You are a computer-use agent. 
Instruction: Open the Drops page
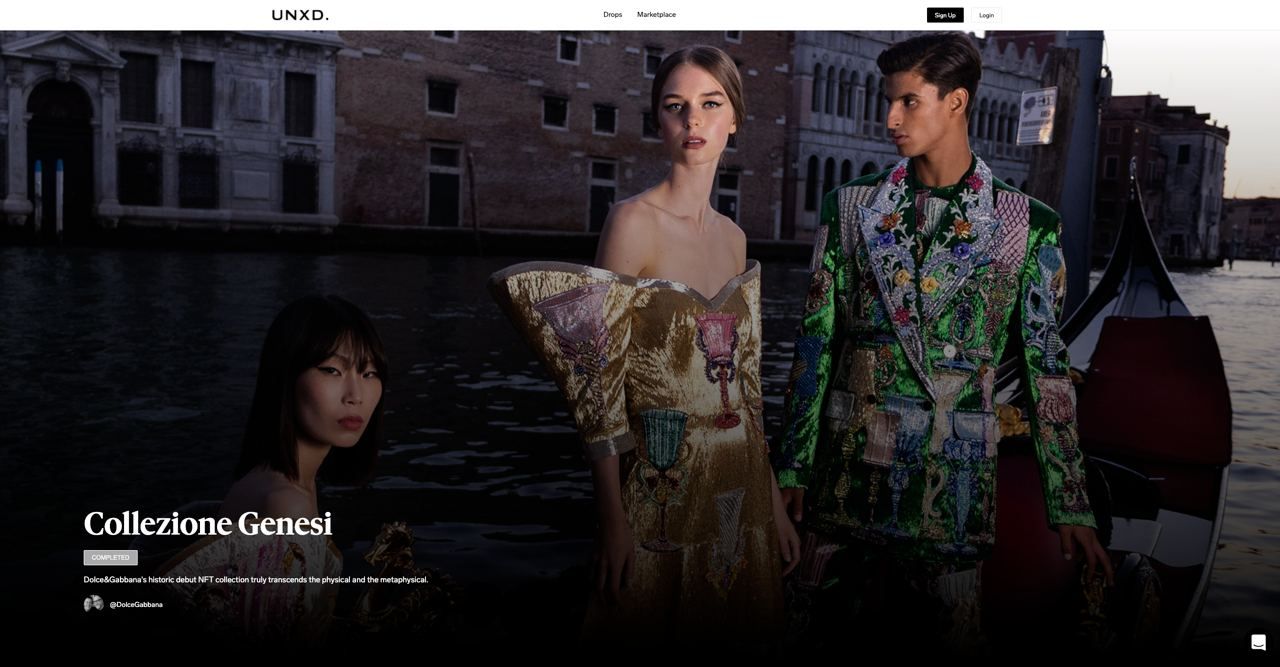(x=612, y=15)
